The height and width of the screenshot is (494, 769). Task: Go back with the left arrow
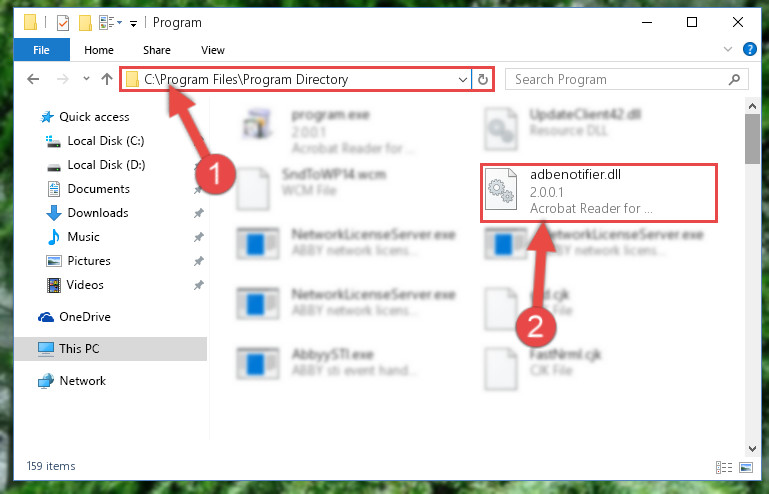point(33,79)
